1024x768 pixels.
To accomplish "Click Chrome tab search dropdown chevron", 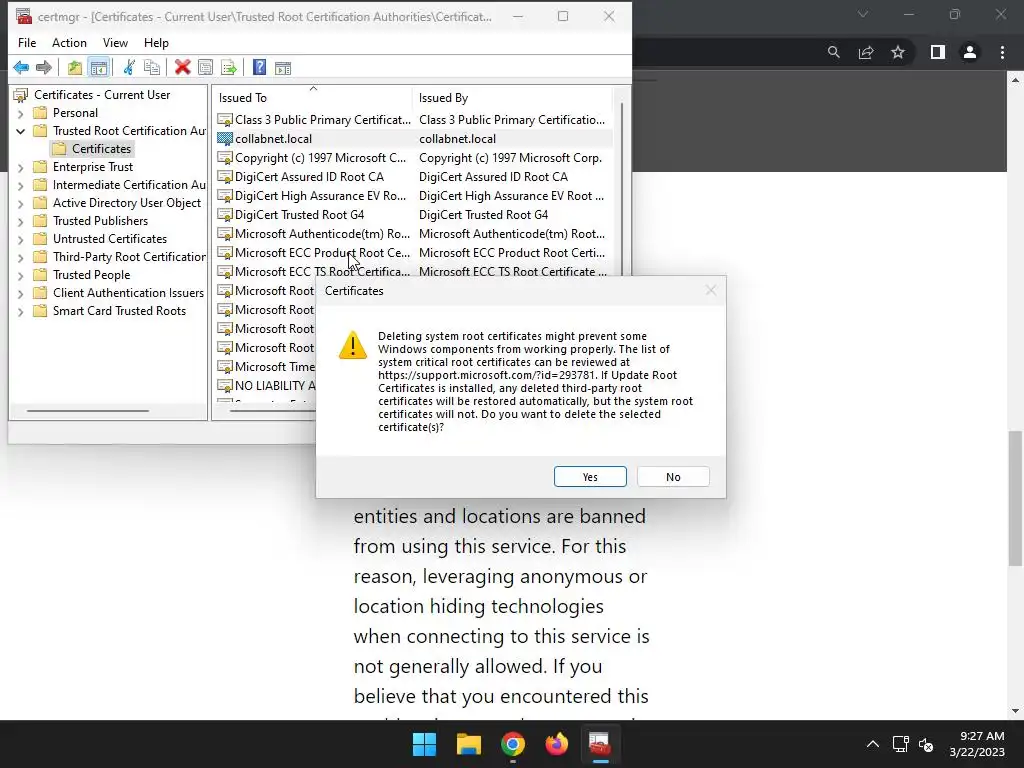I will coord(863,14).
